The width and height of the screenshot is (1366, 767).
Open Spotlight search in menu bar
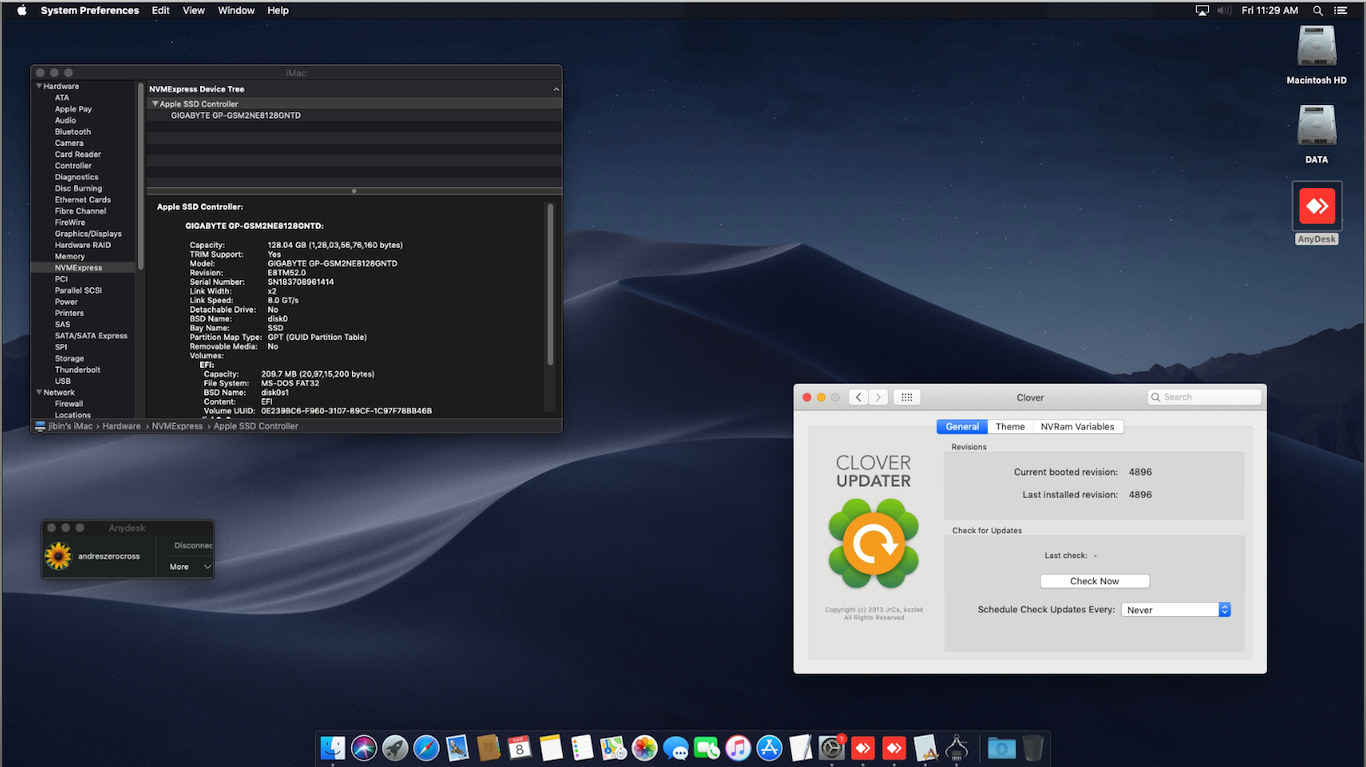pos(1318,10)
